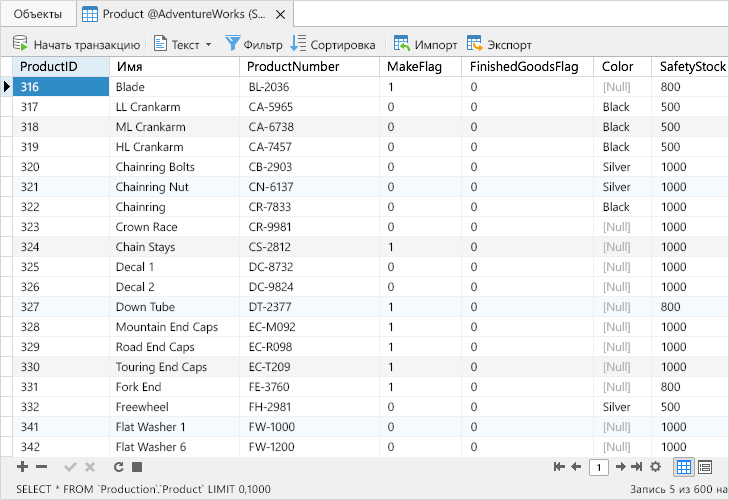This screenshot has height=500, width=729.
Task: Open the Фильтр funnel tool
Action: tap(232, 43)
